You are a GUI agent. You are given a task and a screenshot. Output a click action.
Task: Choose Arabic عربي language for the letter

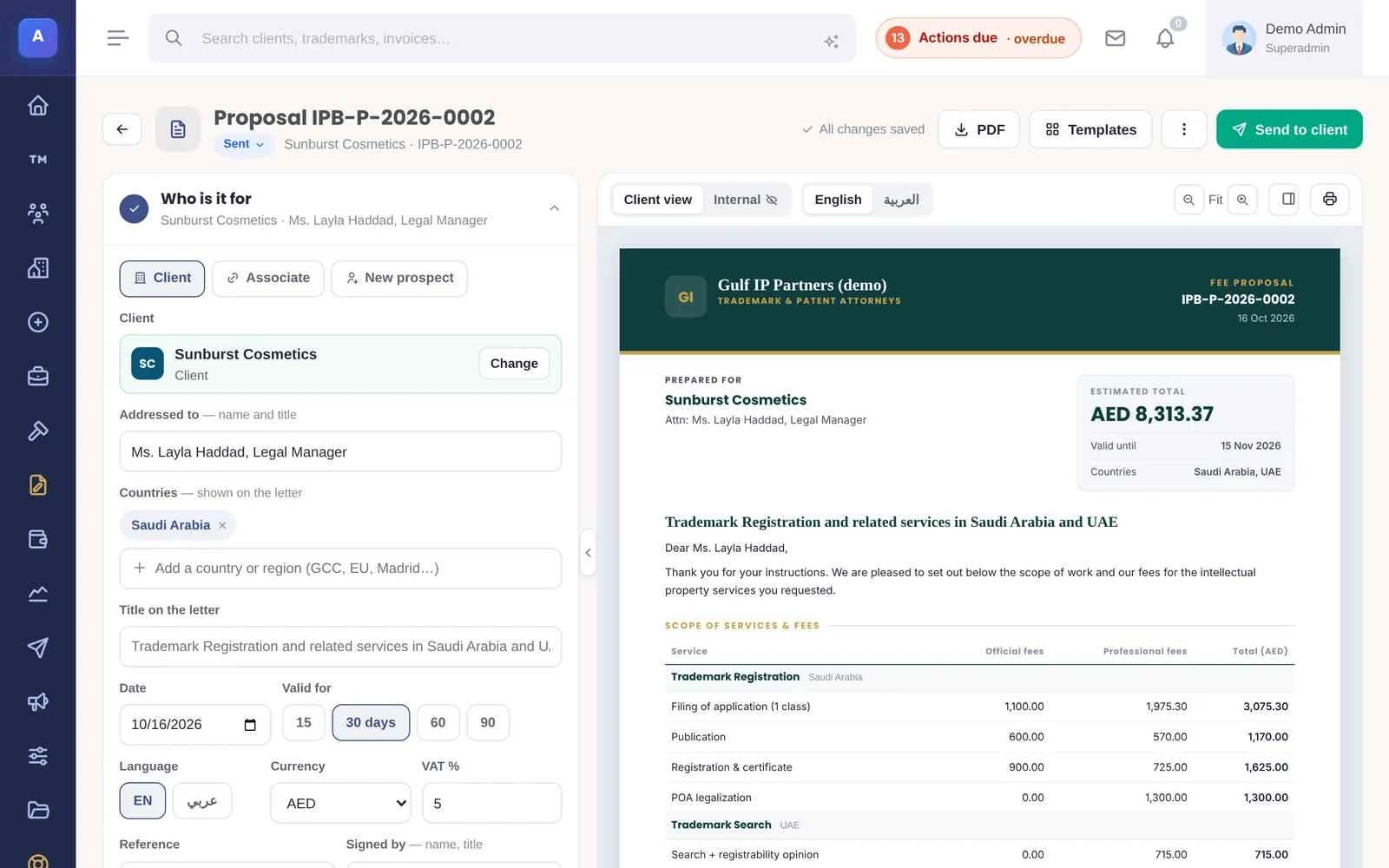[202, 801]
